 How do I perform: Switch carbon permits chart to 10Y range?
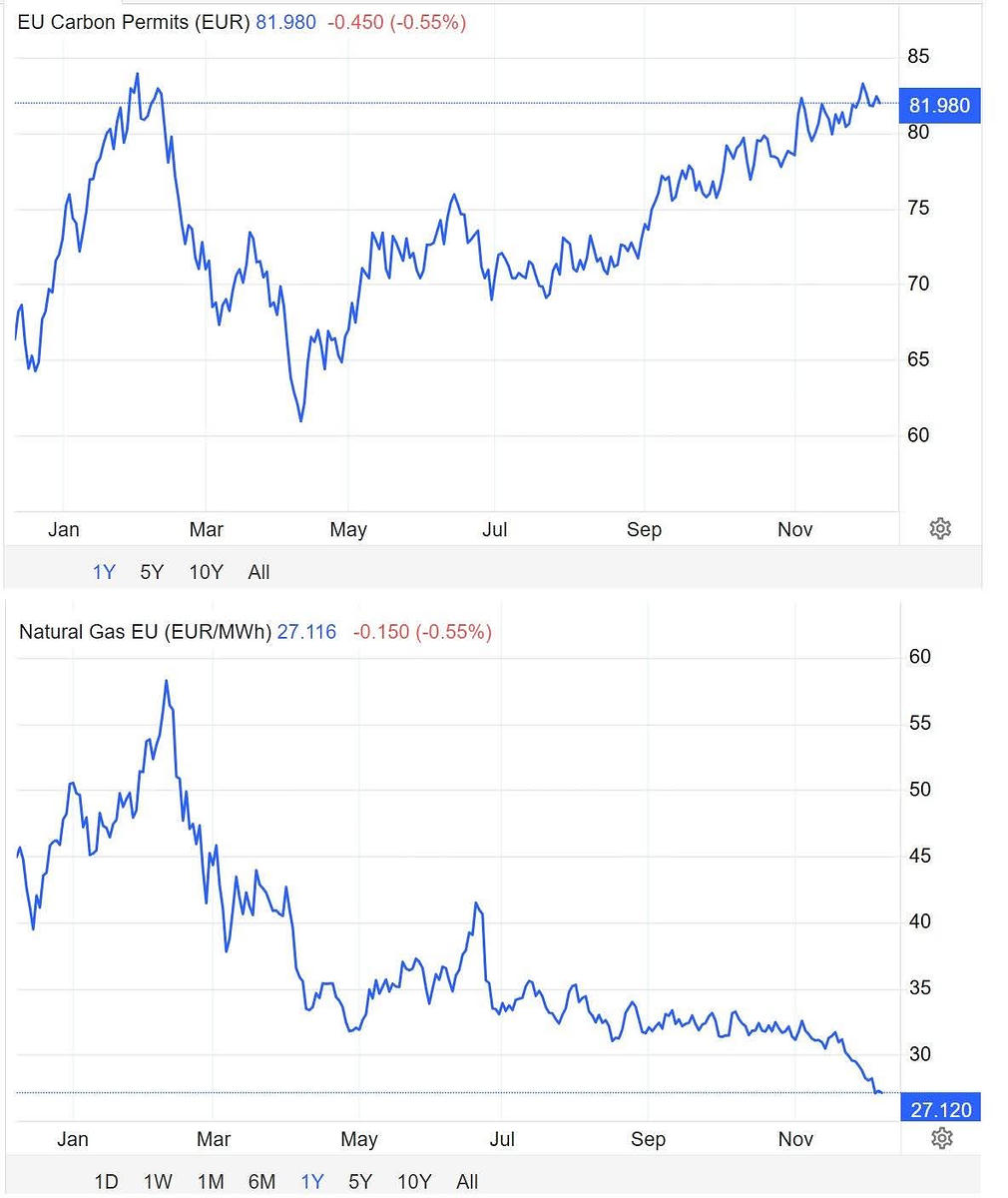pyautogui.click(x=206, y=572)
